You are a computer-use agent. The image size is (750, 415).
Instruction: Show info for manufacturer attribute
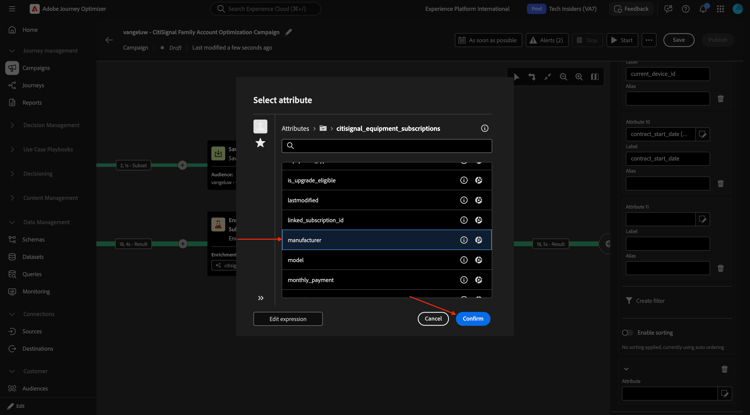[x=463, y=240]
